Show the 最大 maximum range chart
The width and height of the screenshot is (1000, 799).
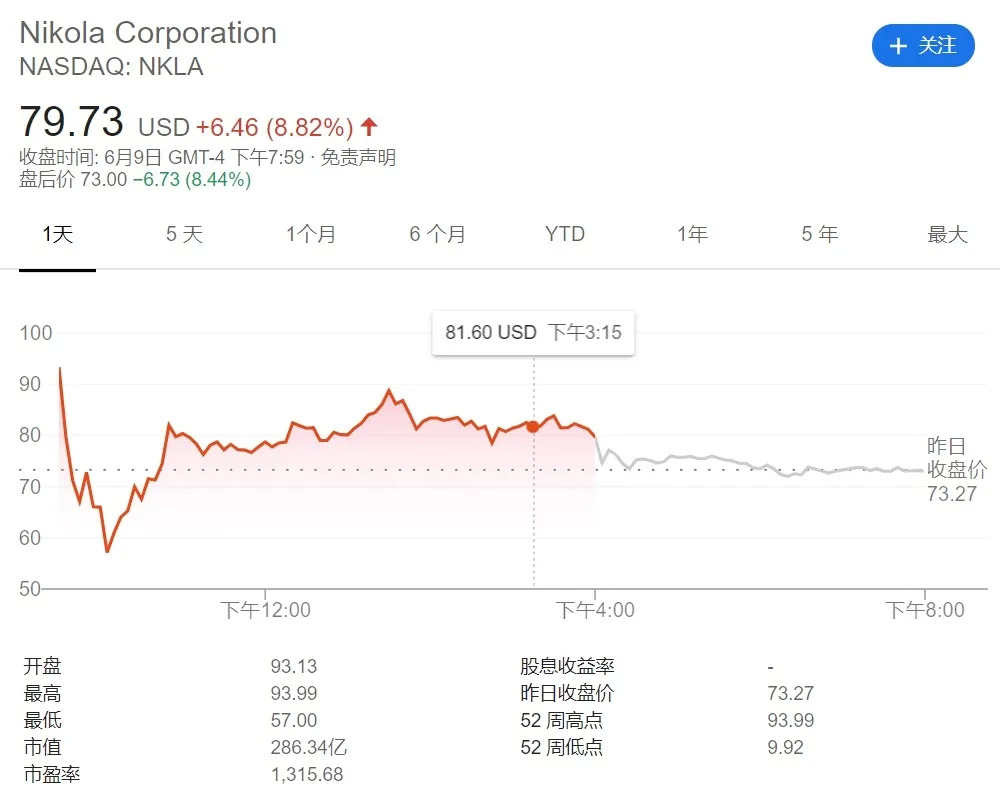[x=947, y=235]
